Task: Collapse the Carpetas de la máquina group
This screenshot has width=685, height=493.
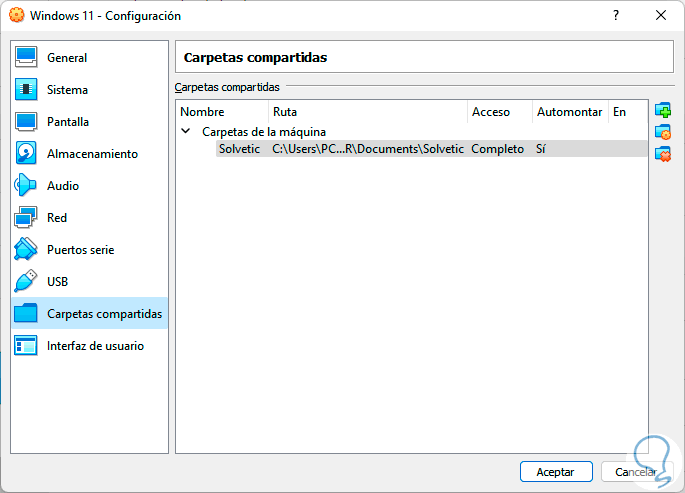Action: click(186, 131)
